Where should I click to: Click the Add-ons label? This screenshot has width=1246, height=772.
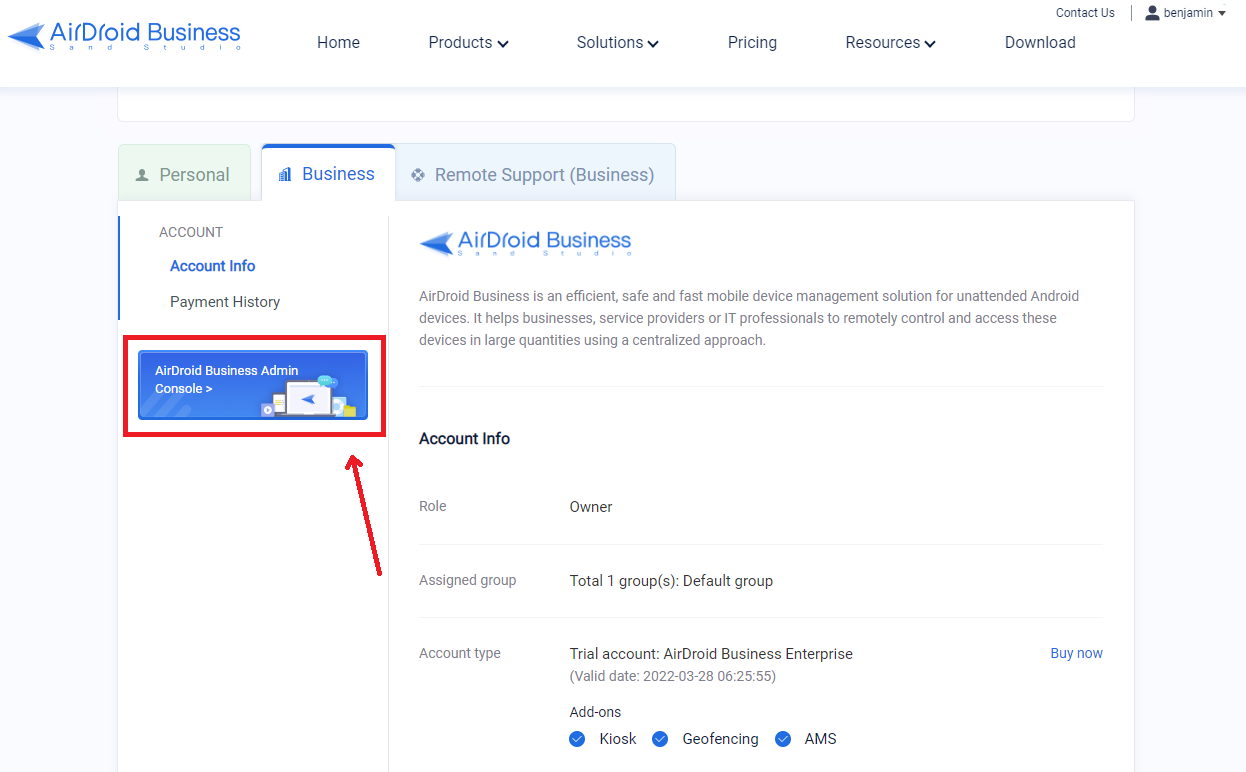point(595,712)
